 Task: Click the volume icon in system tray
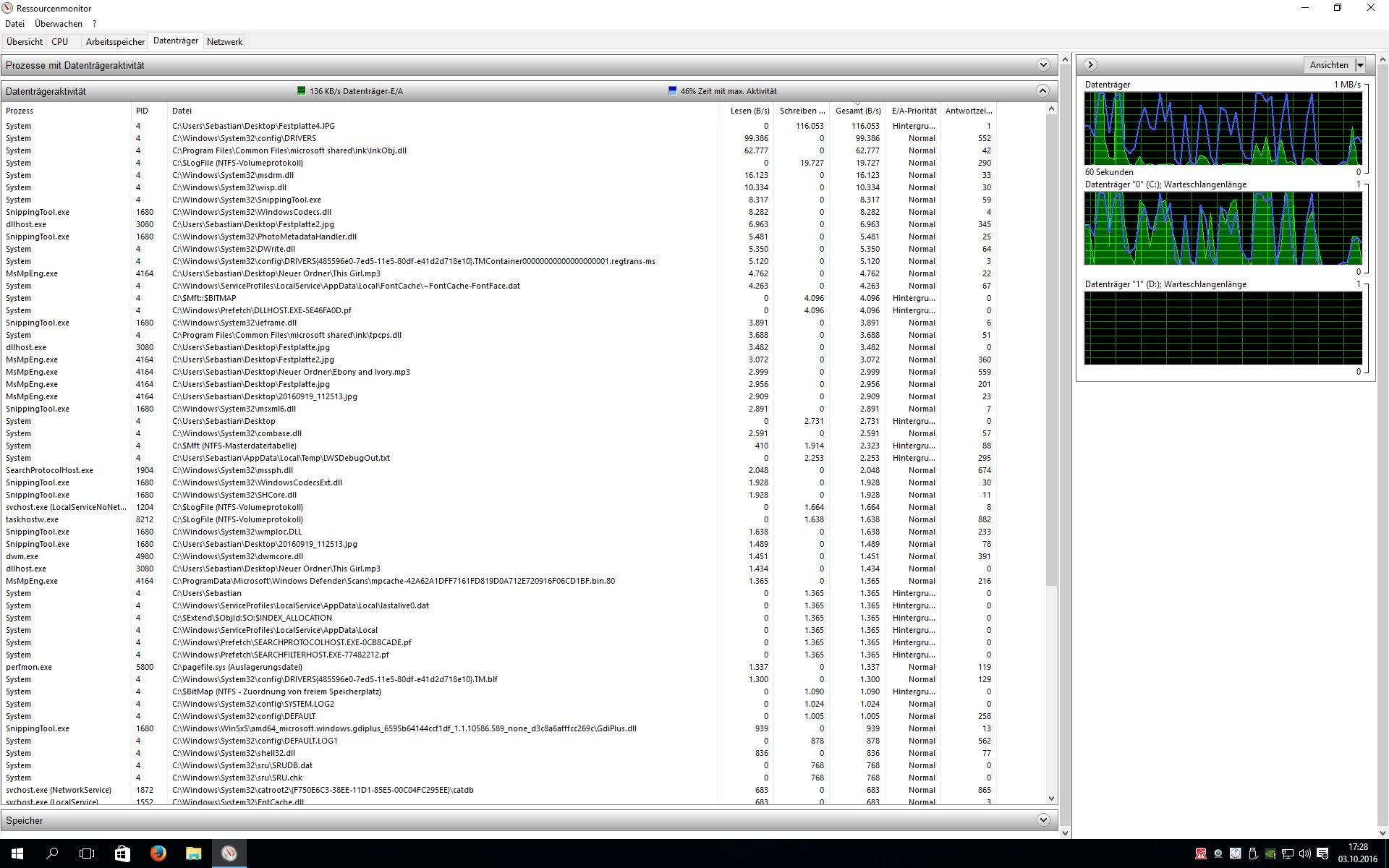[1305, 854]
